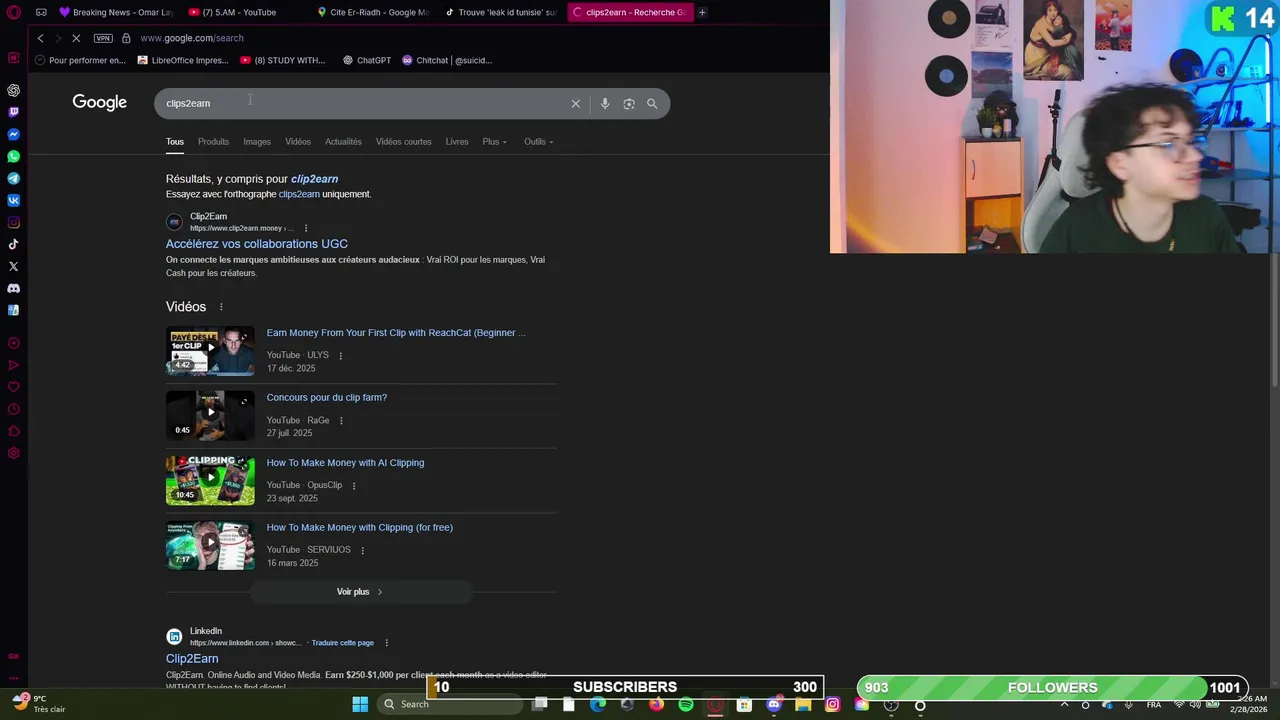Open Microsoft Edge from the taskbar
The height and width of the screenshot is (720, 1280).
[598, 705]
